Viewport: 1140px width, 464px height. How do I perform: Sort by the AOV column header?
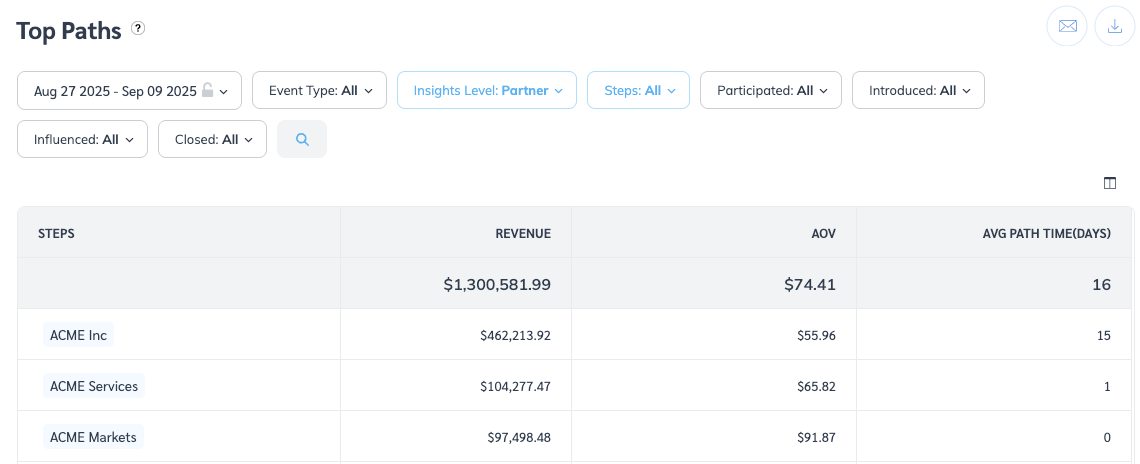823,233
